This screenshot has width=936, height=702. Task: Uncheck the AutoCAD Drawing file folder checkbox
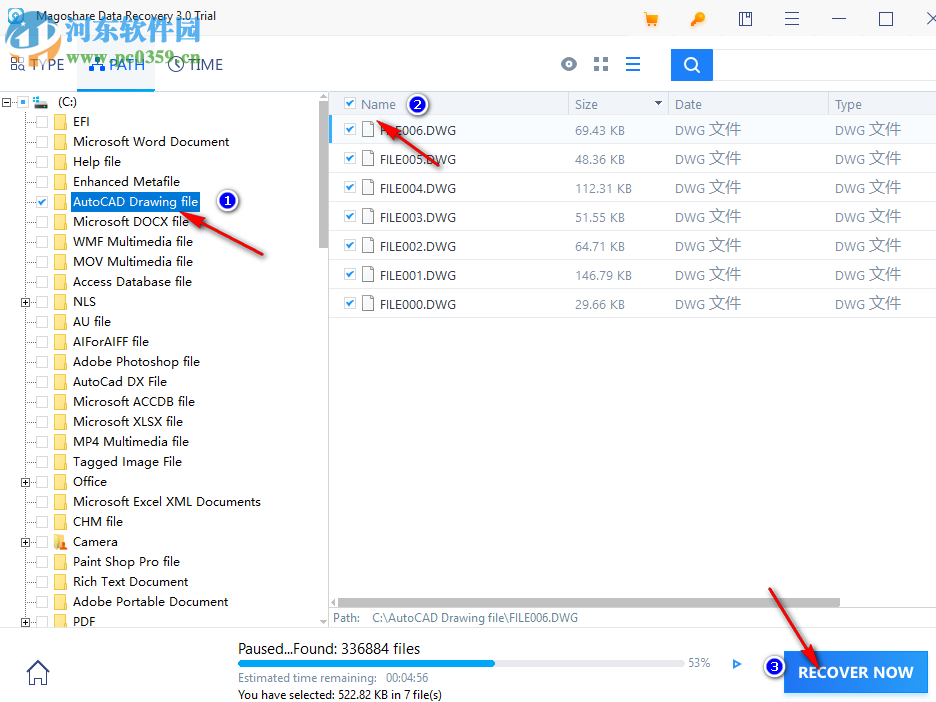pos(41,201)
